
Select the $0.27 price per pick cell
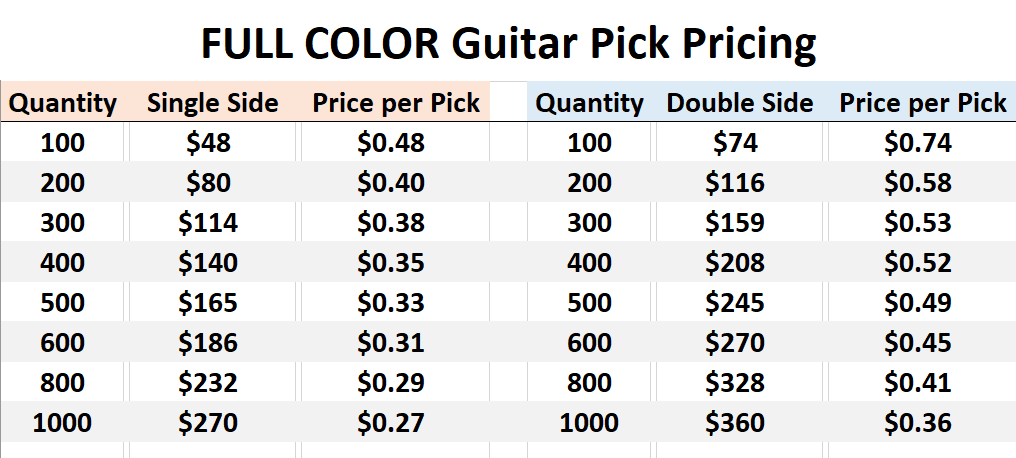tap(391, 423)
